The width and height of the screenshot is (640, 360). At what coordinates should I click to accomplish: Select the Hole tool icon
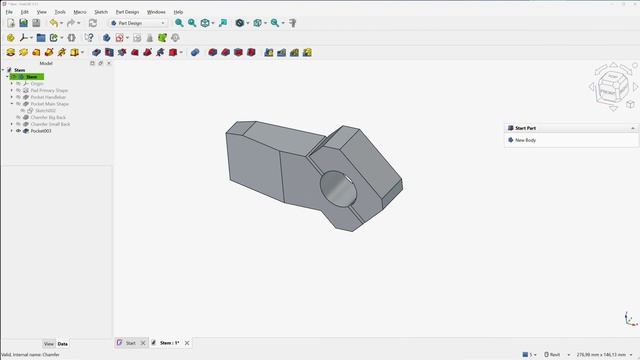tap(109, 52)
